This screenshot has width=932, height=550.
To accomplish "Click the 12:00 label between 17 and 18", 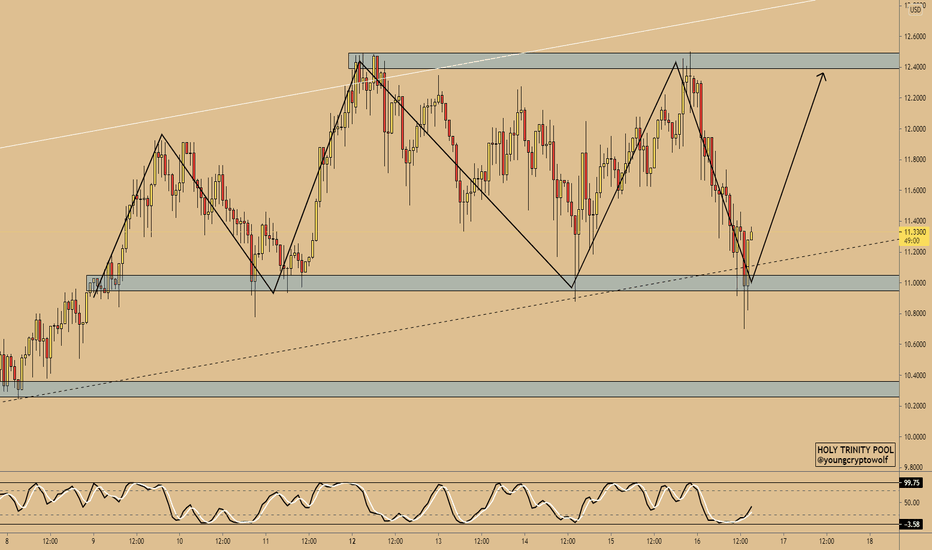I will coord(826,542).
